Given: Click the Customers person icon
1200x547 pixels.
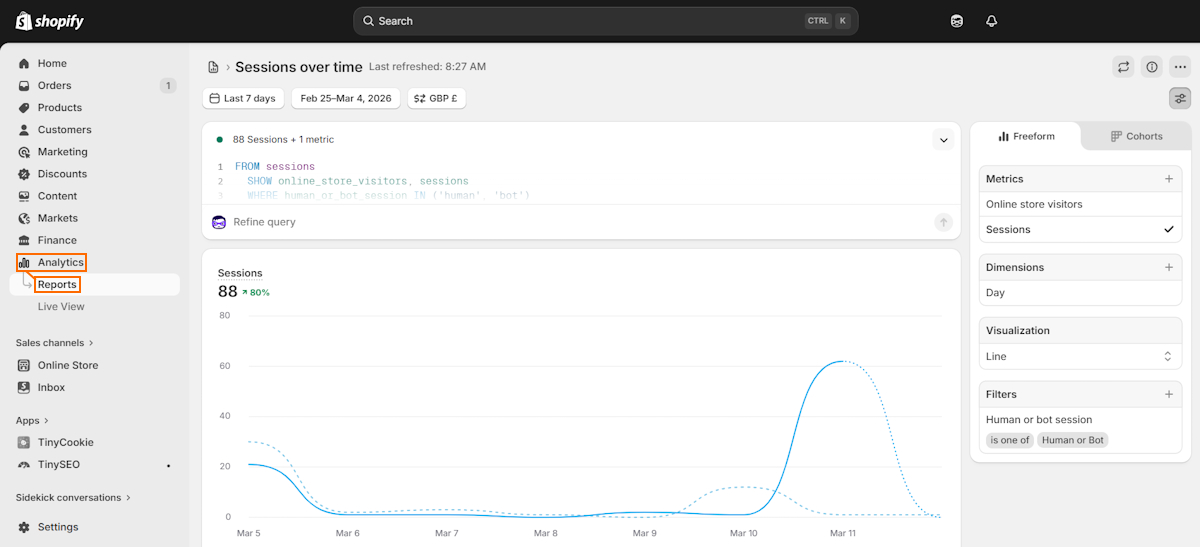Looking at the screenshot, I should click(x=24, y=129).
